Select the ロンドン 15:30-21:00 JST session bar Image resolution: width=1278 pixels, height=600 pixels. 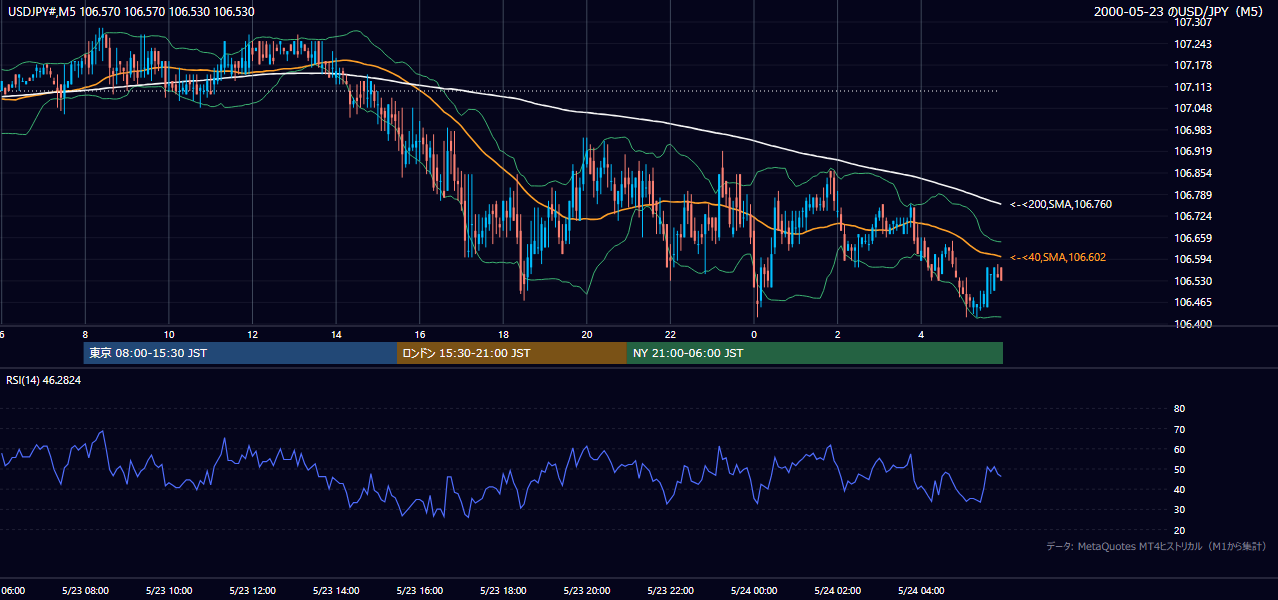pyautogui.click(x=512, y=353)
